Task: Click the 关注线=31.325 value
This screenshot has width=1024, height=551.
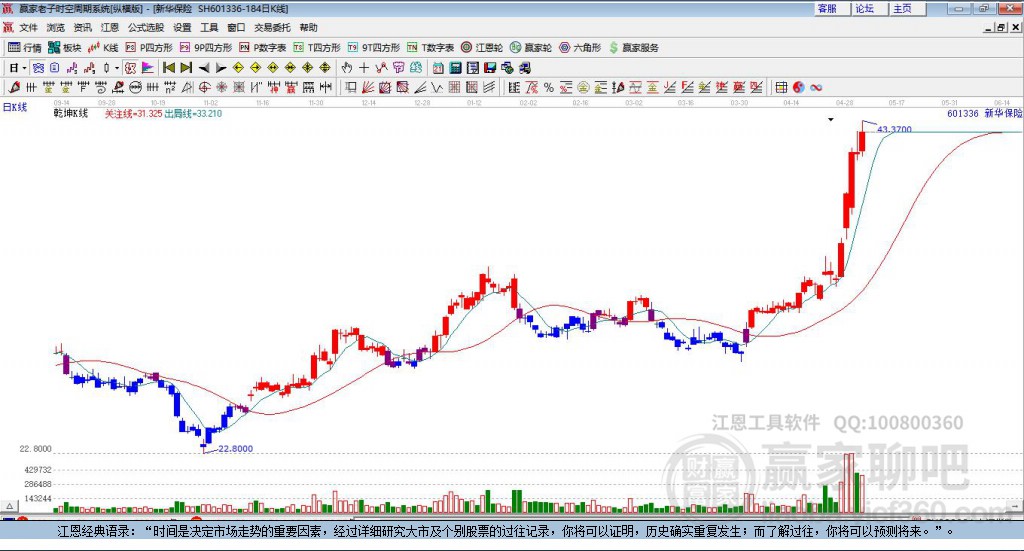Action: point(133,114)
